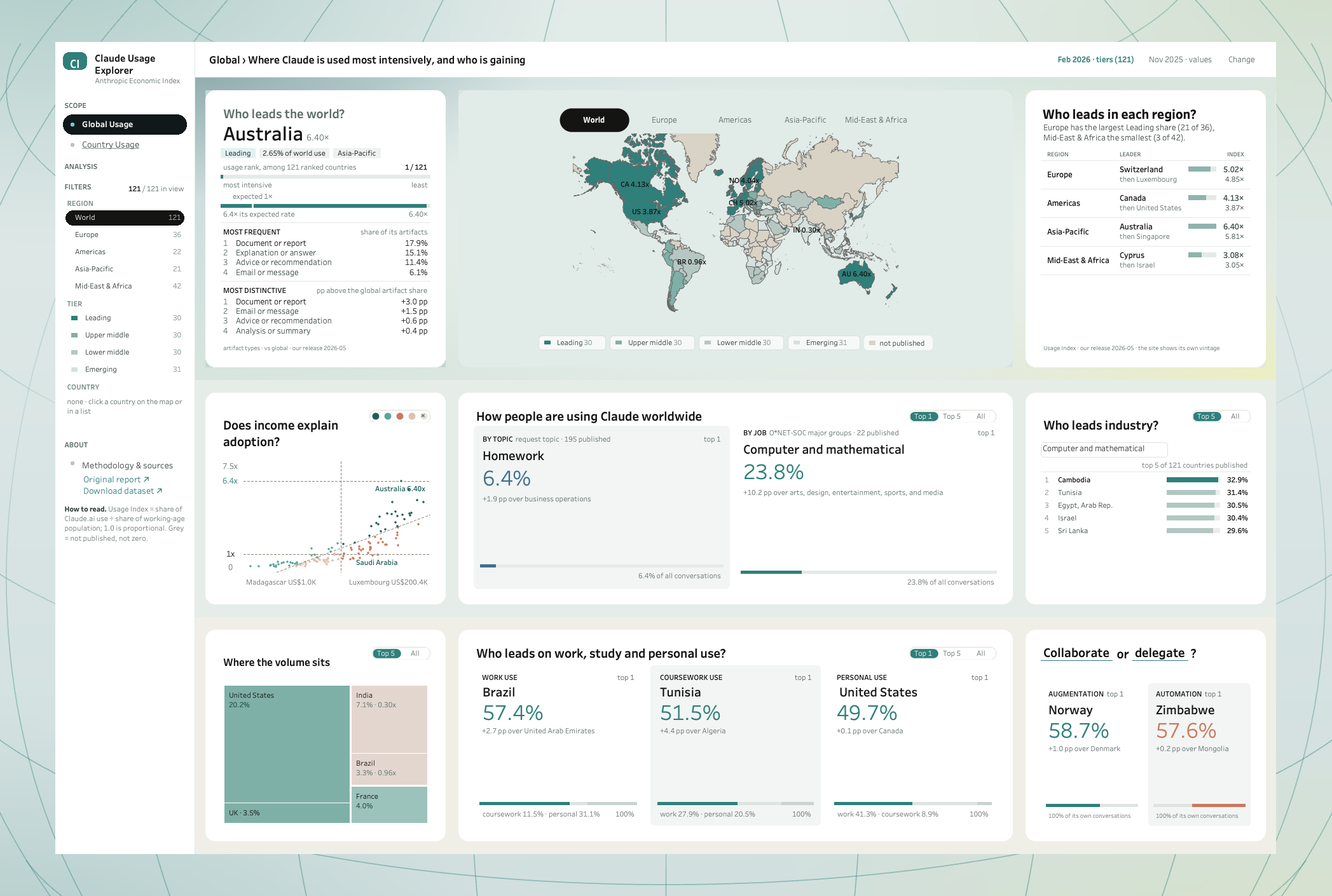Click the Australia AU 6.40x map label
Viewport: 1332px width, 896px height.
pyautogui.click(x=856, y=274)
